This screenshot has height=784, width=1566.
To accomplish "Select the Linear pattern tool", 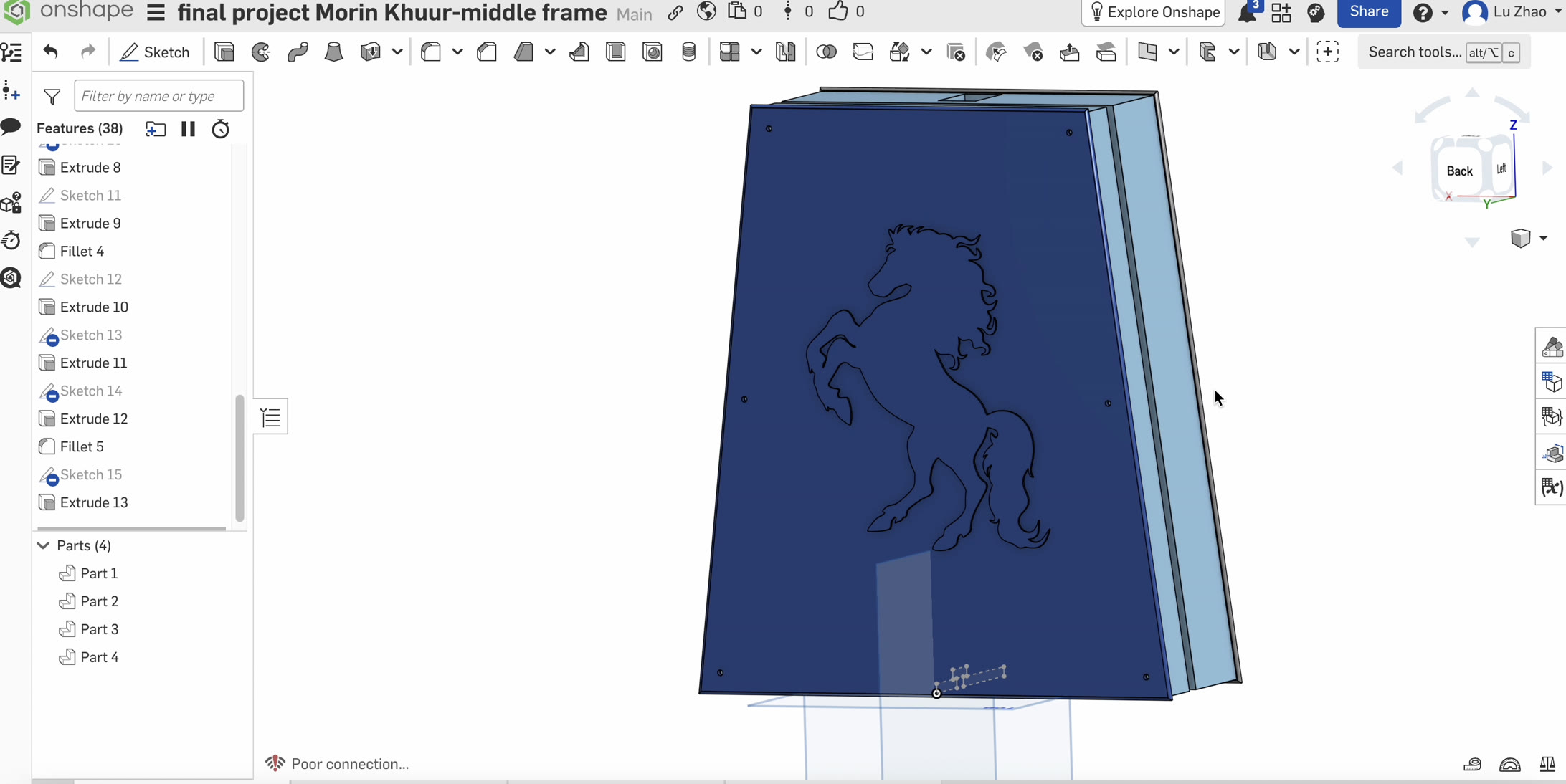I will pyautogui.click(x=730, y=52).
